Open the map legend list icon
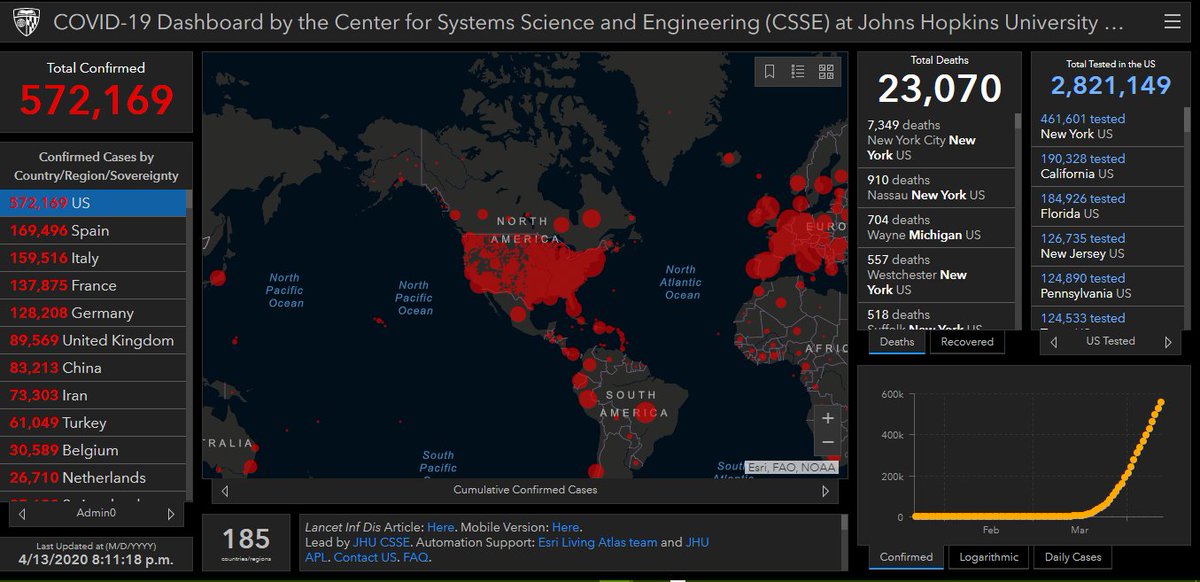 click(x=798, y=71)
